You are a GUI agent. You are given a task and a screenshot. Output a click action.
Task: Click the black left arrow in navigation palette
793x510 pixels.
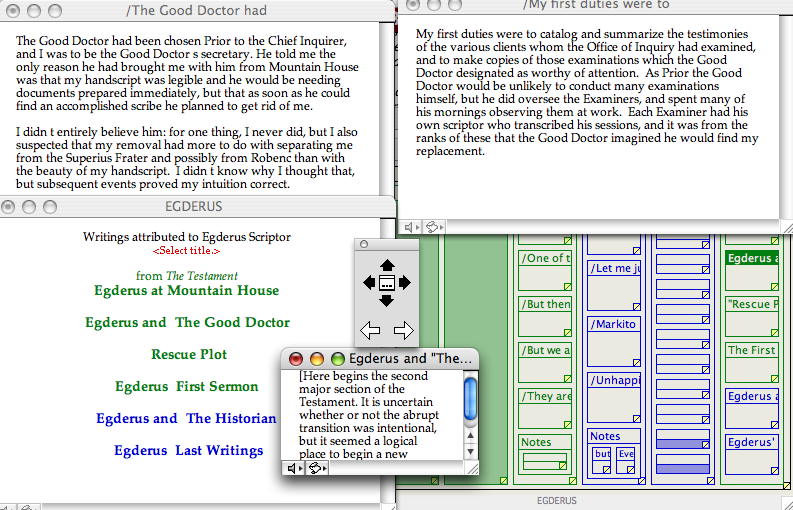[369, 283]
